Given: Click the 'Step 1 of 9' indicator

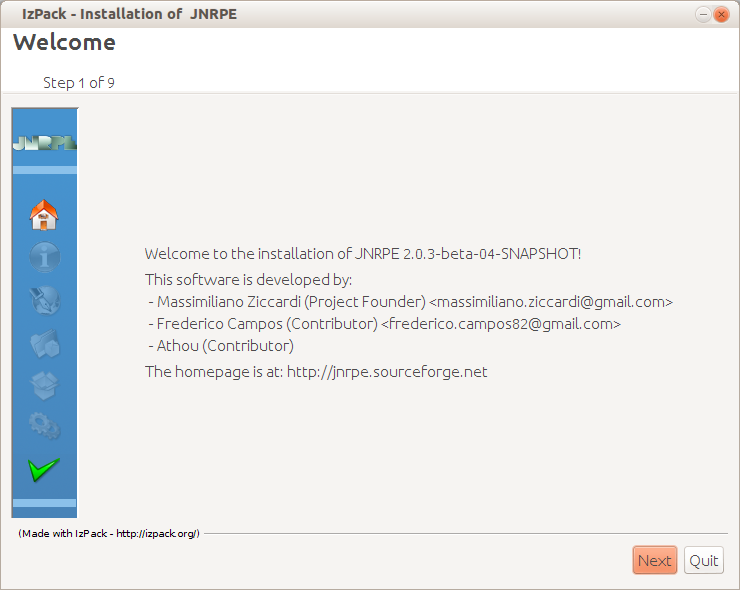Looking at the screenshot, I should pyautogui.click(x=79, y=83).
